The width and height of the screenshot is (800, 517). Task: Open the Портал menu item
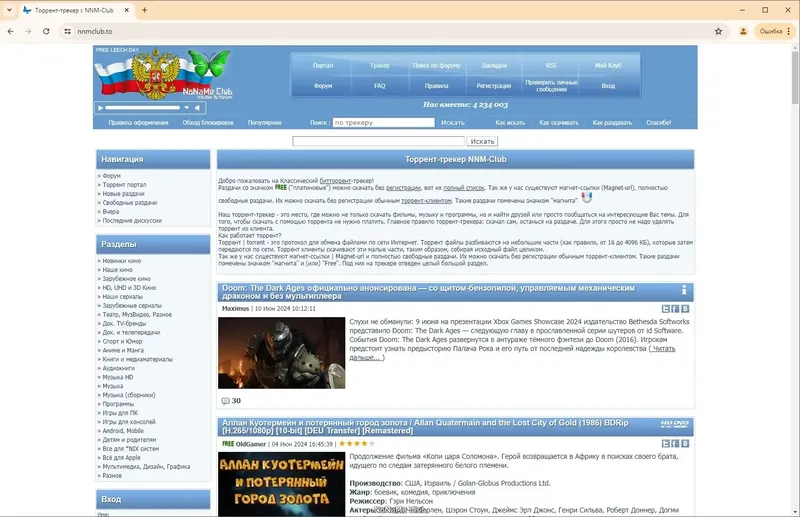click(x=323, y=65)
